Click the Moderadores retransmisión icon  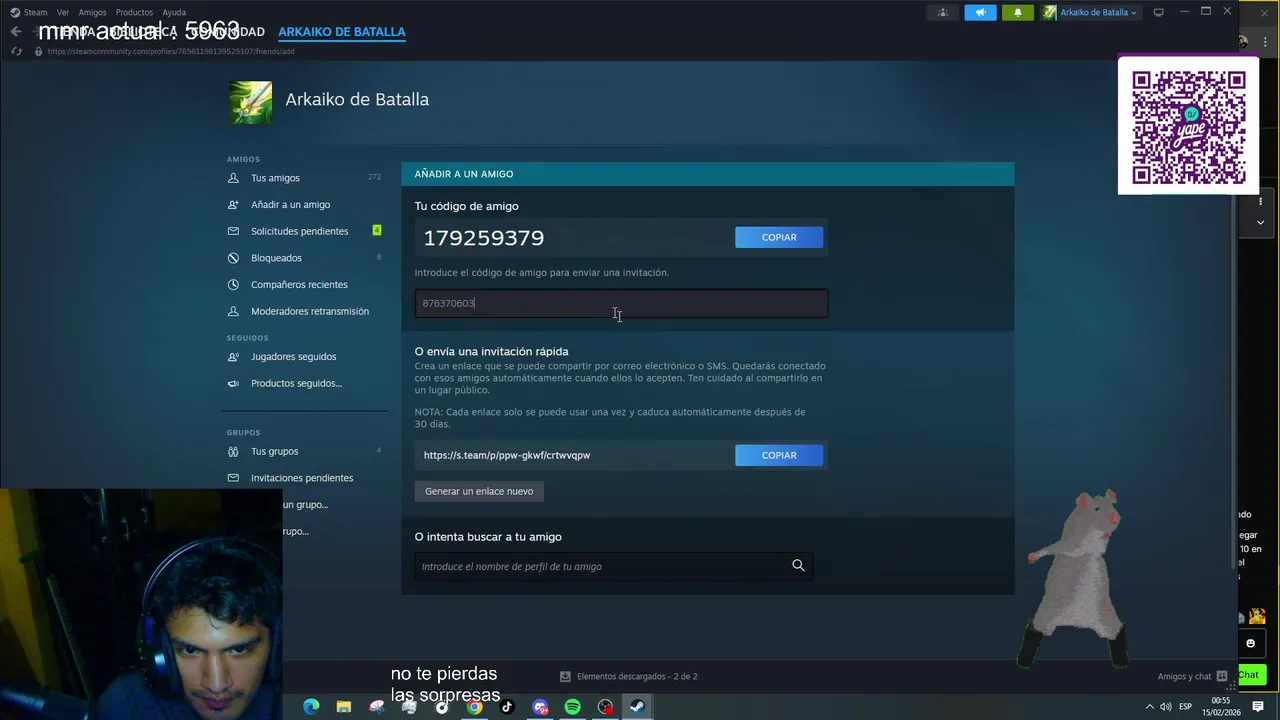[x=233, y=311]
